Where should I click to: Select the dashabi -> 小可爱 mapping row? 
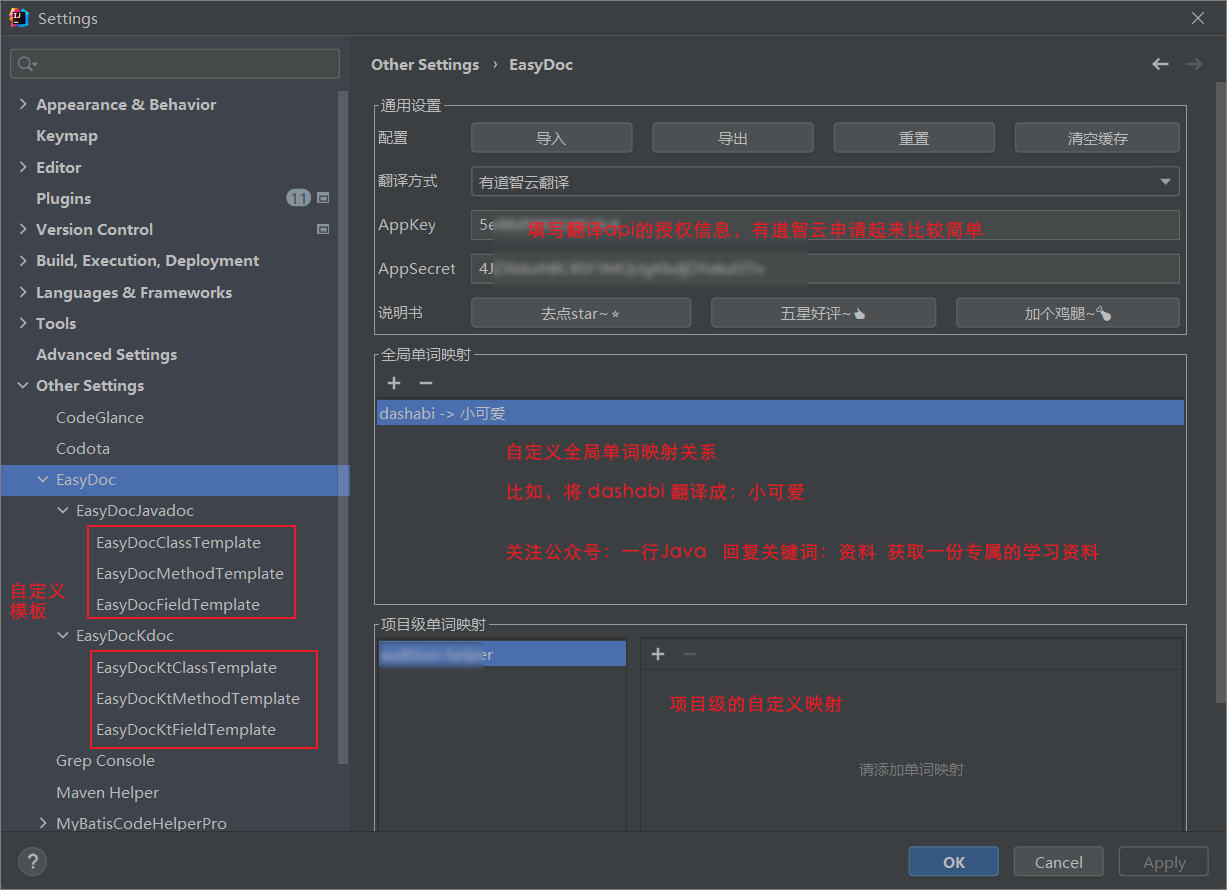[x=780, y=413]
